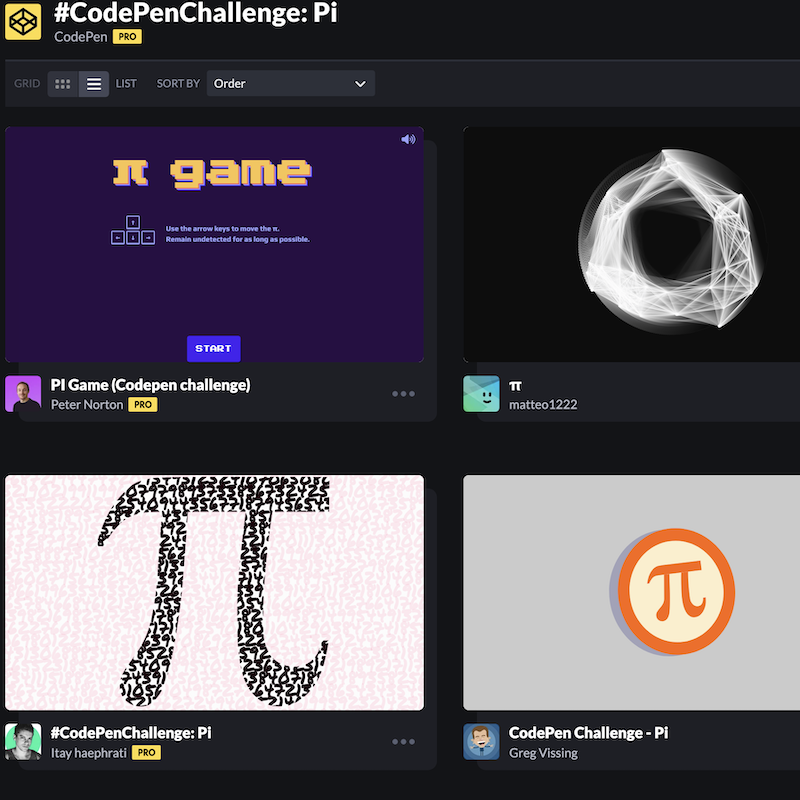Click the #CodePenChallenge: Pi page heading
Screen dimensions: 800x800
(x=196, y=12)
